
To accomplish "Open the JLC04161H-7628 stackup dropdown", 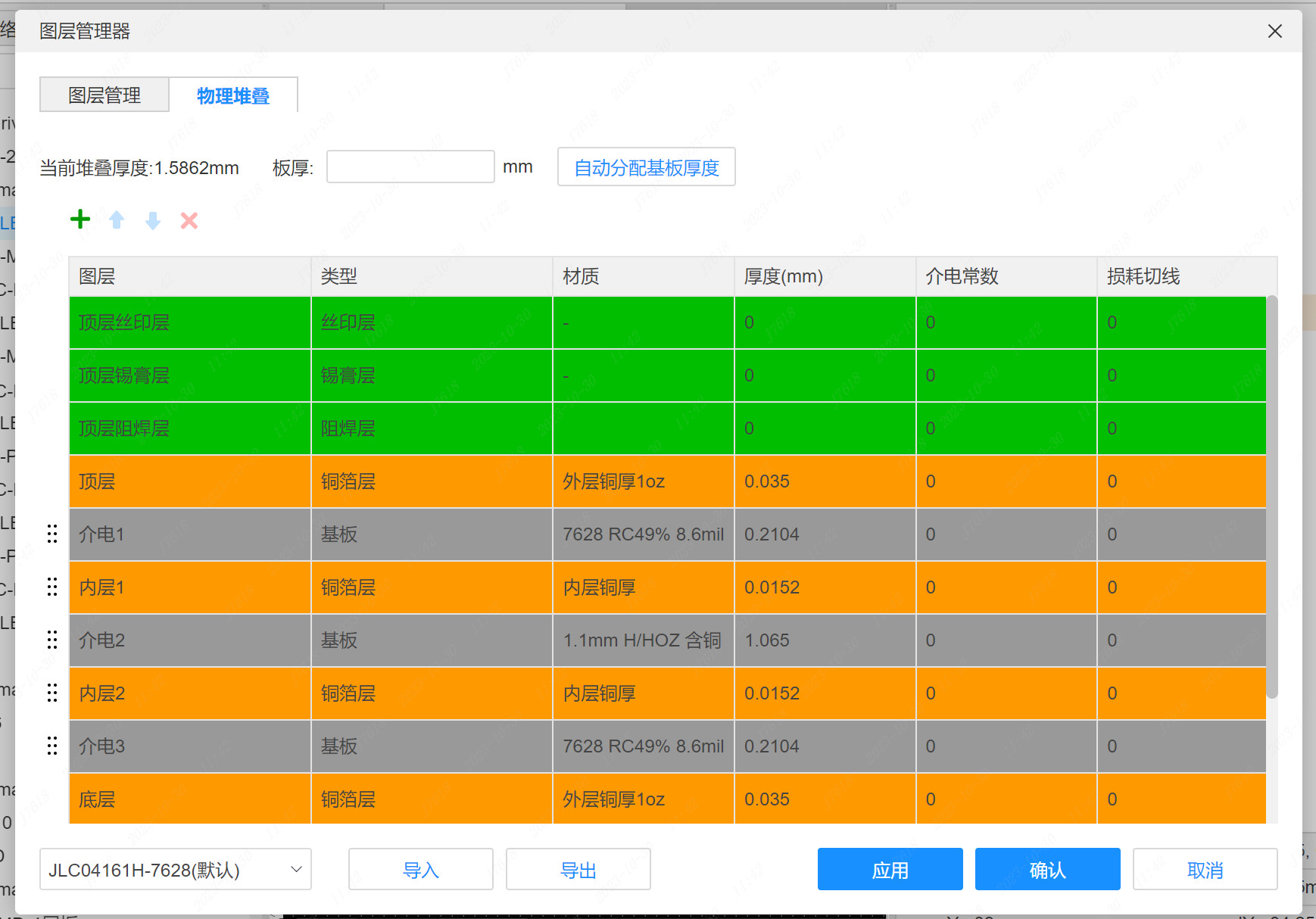I will pyautogui.click(x=176, y=869).
